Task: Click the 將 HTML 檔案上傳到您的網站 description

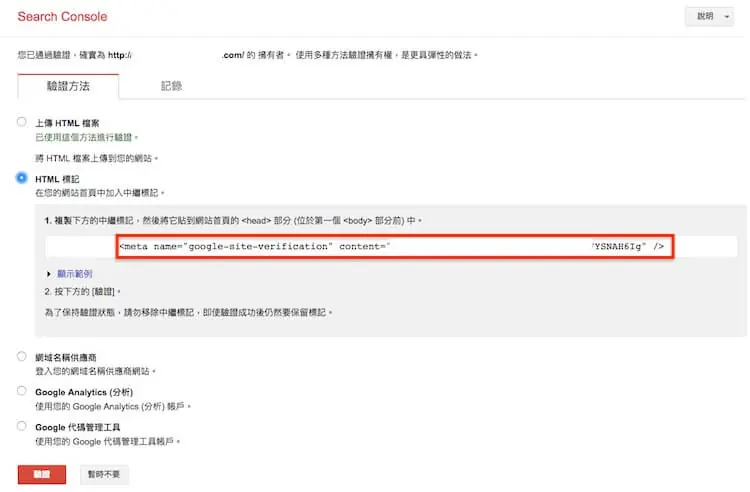Action: [97, 158]
